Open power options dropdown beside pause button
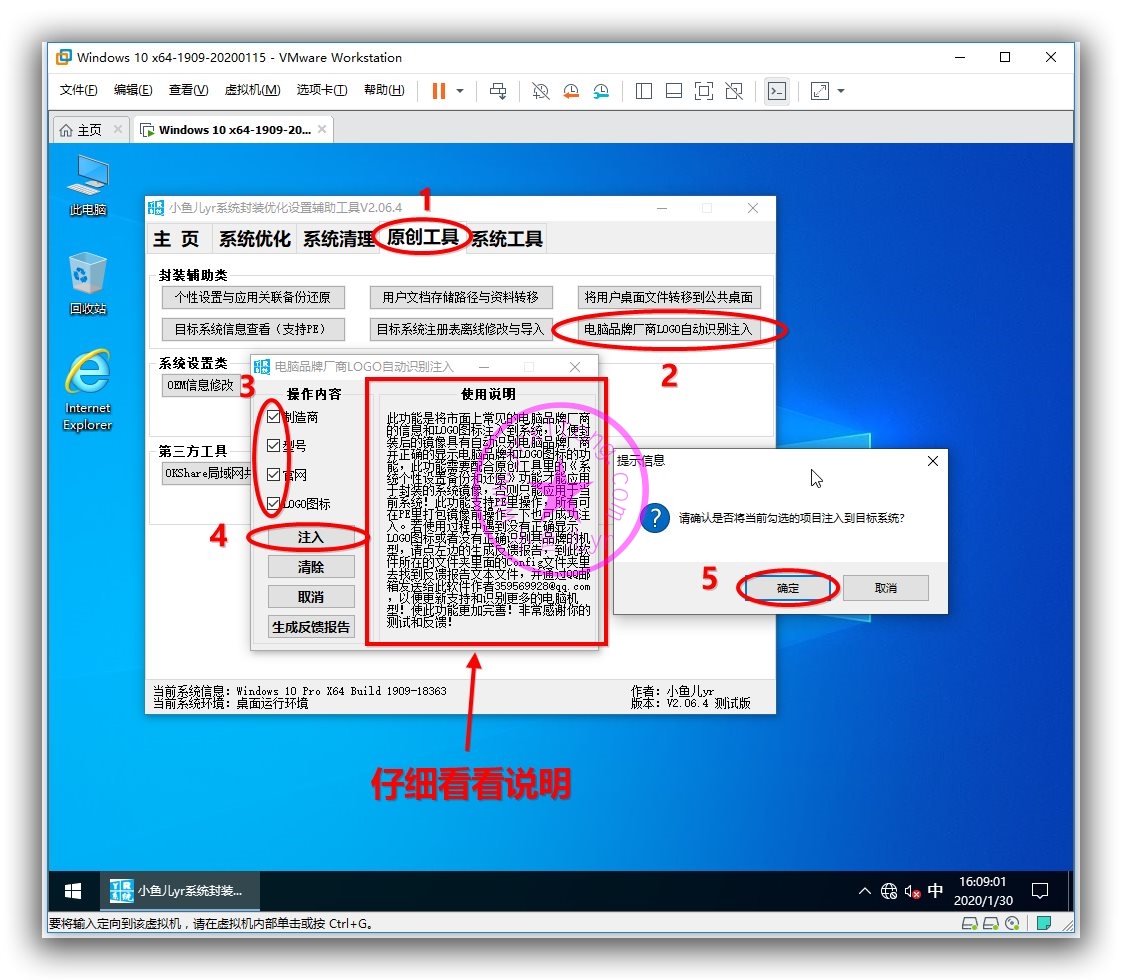This screenshot has height=980, width=1122. pyautogui.click(x=460, y=91)
